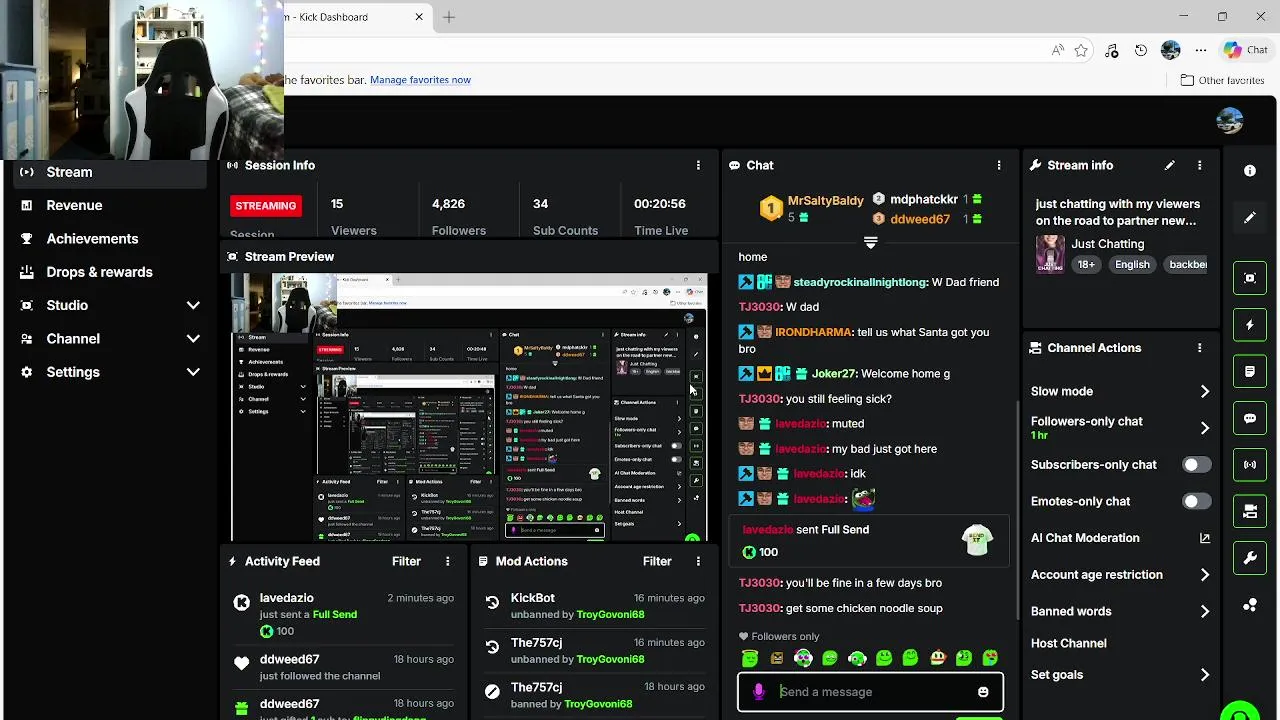Open the emoji picker in chat input

point(983,692)
